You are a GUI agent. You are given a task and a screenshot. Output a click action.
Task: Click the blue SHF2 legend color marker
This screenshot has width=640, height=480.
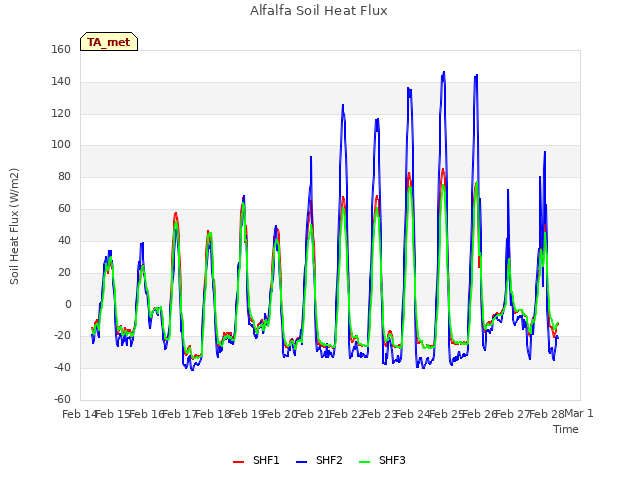301,462
